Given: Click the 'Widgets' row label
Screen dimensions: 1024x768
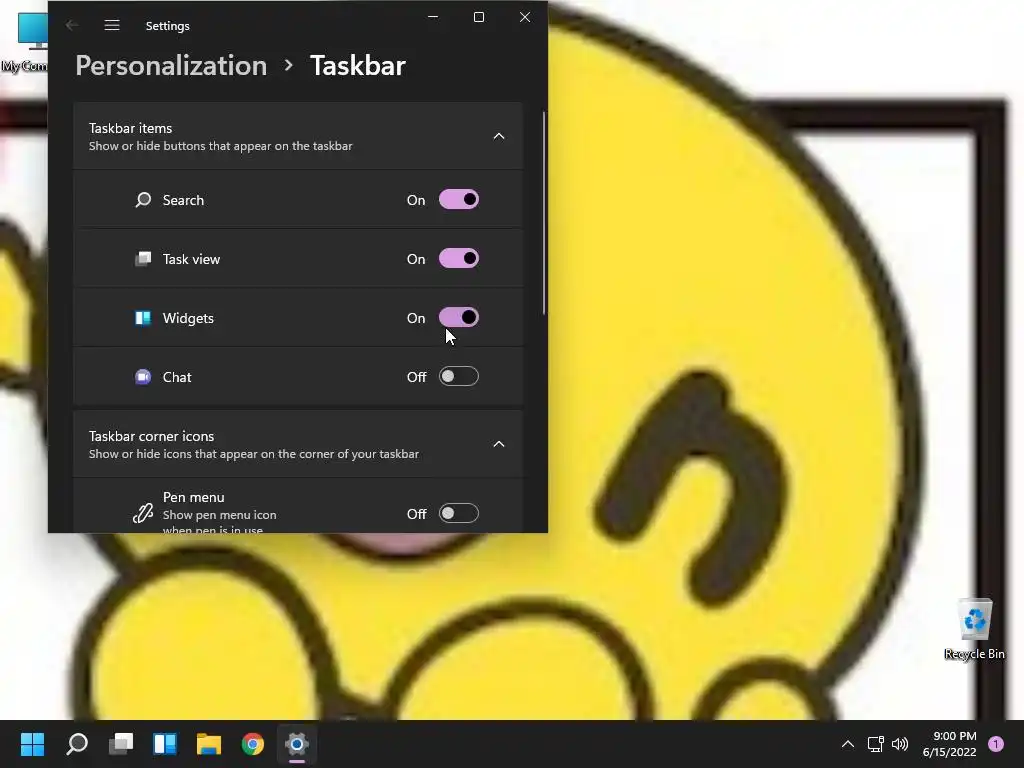Looking at the screenshot, I should point(188,318).
